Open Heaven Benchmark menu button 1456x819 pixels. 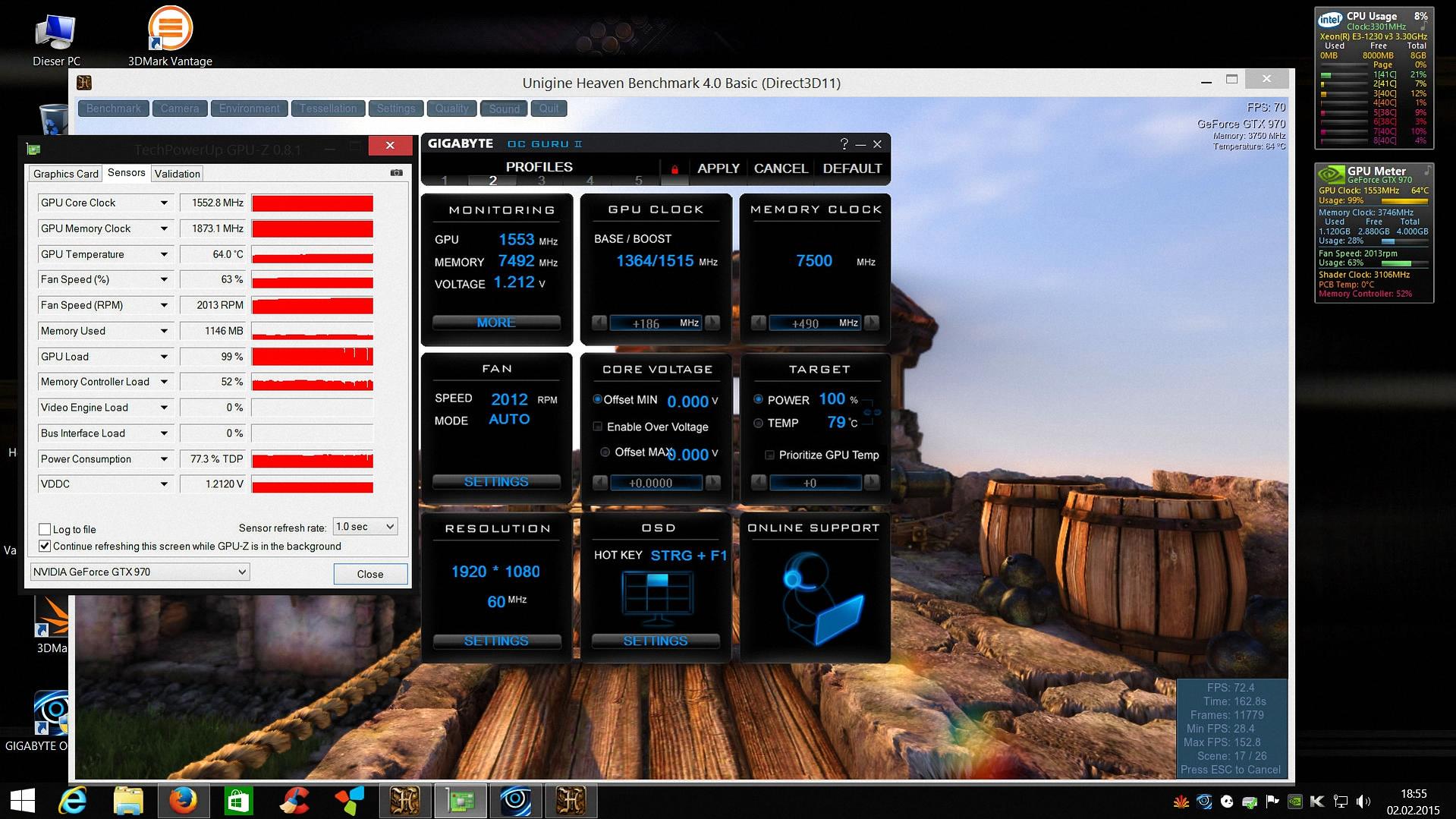pyautogui.click(x=114, y=109)
